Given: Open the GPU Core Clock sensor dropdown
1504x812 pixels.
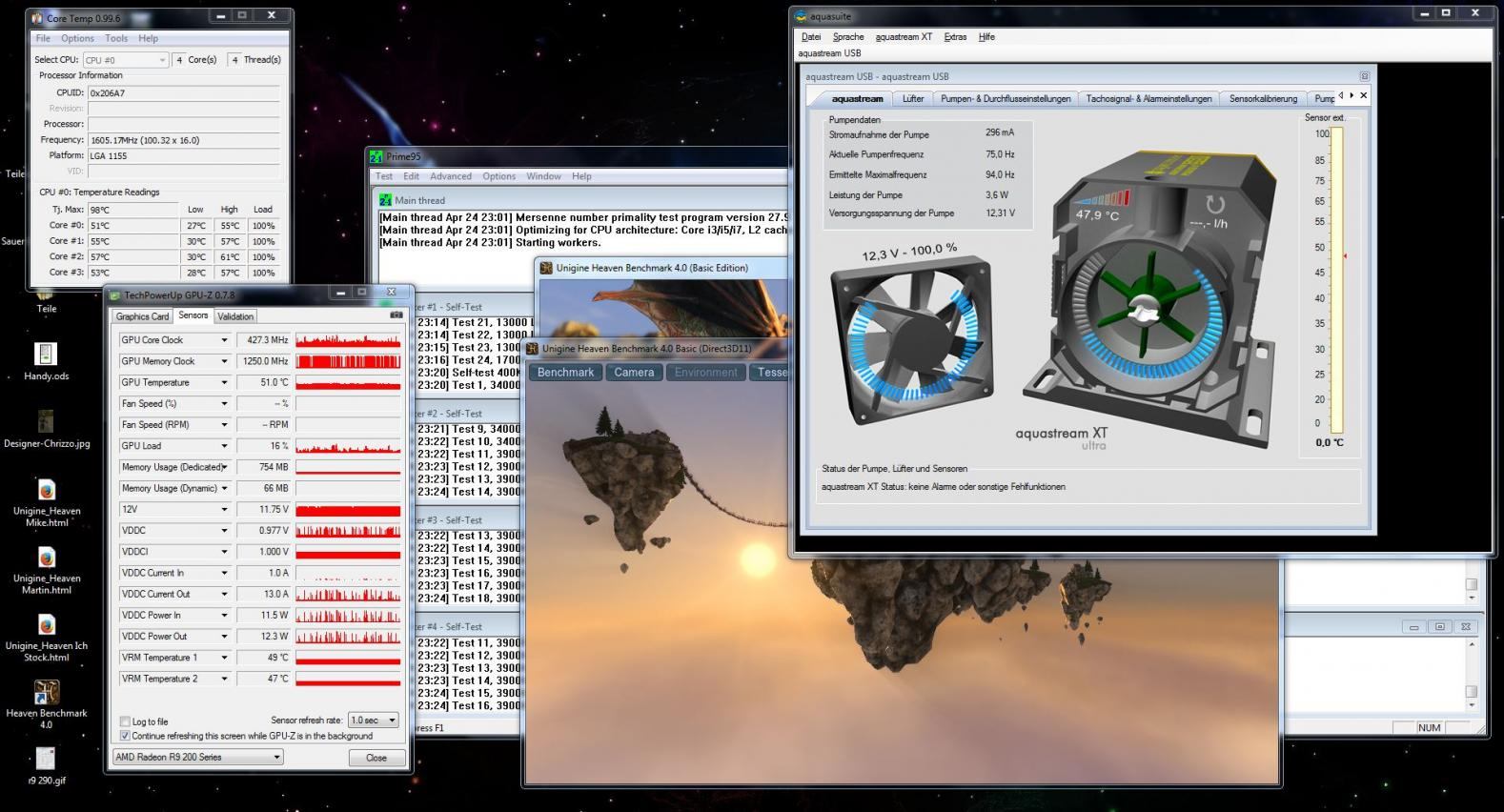Looking at the screenshot, I should point(225,340).
